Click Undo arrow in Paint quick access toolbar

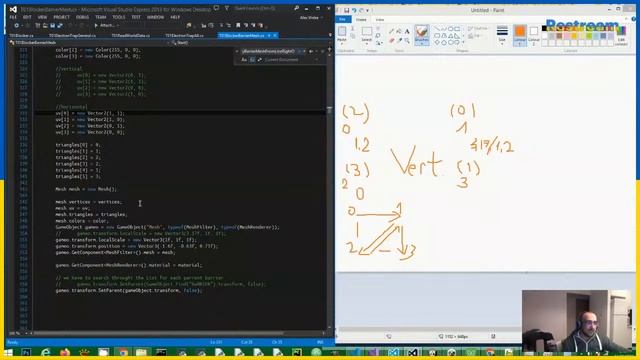pos(354,10)
